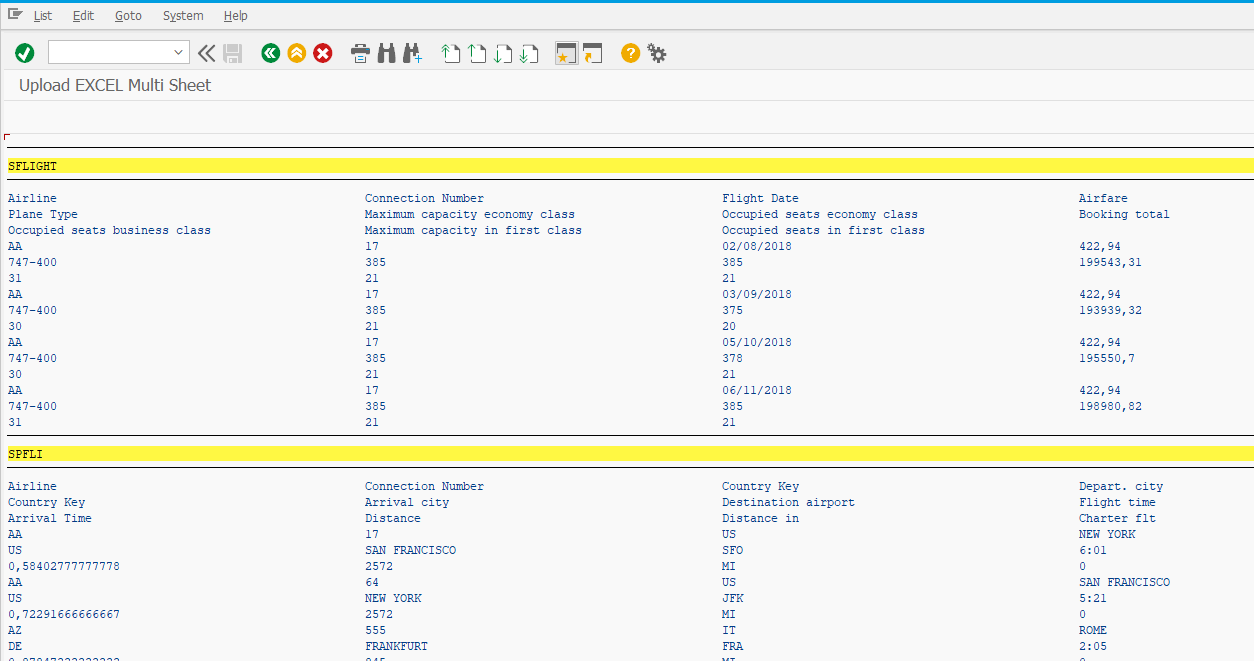This screenshot has width=1254, height=661.
Task: Collapse command field with double chevron
Action: click(x=206, y=53)
